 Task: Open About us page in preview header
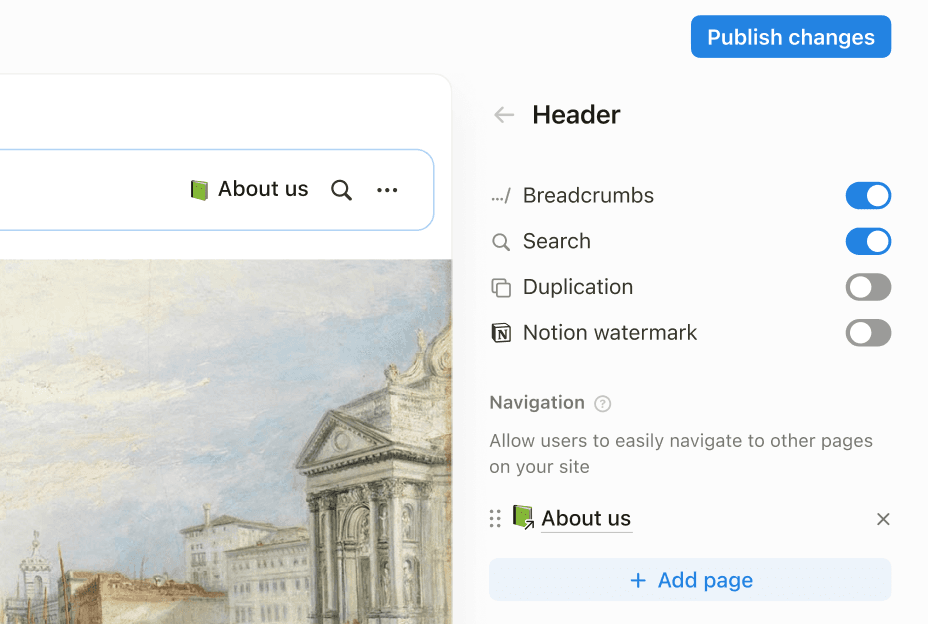[x=250, y=190]
